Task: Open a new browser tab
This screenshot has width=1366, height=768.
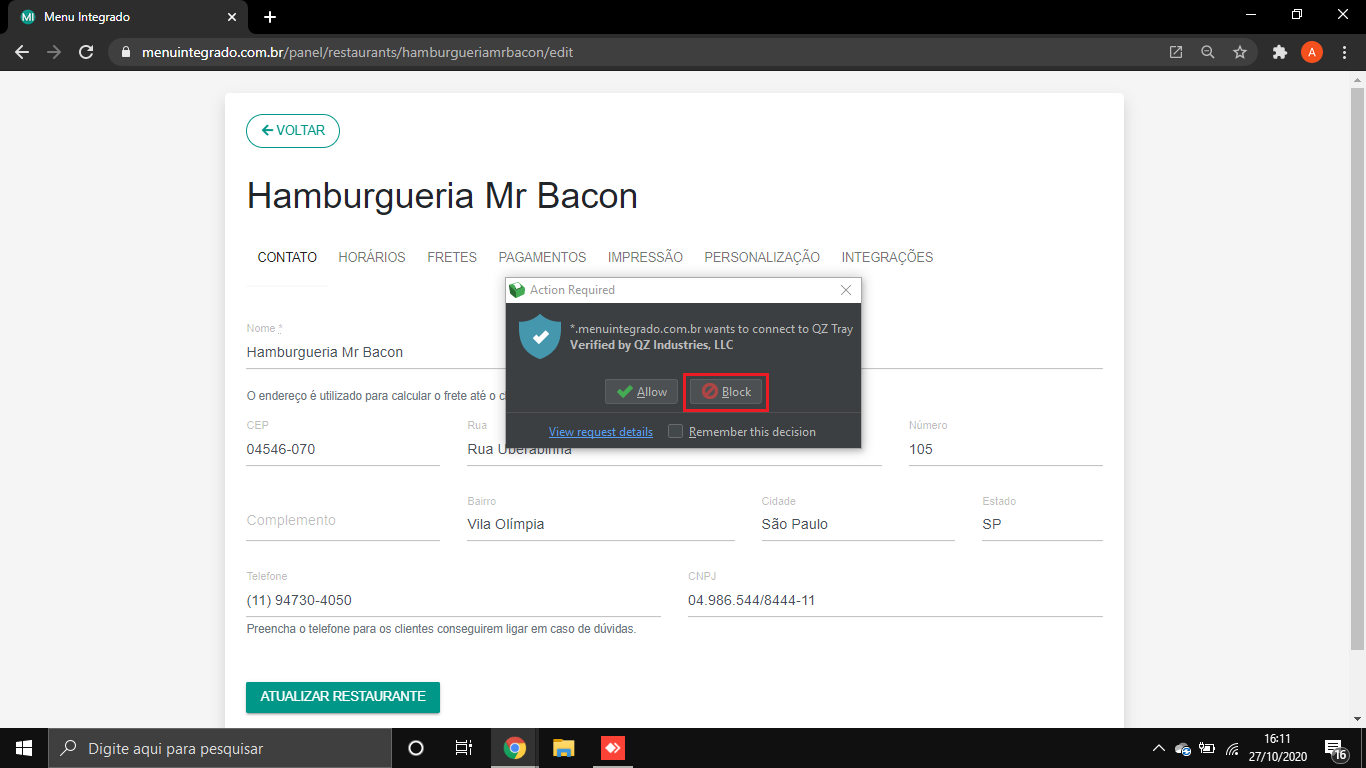Action: click(270, 17)
